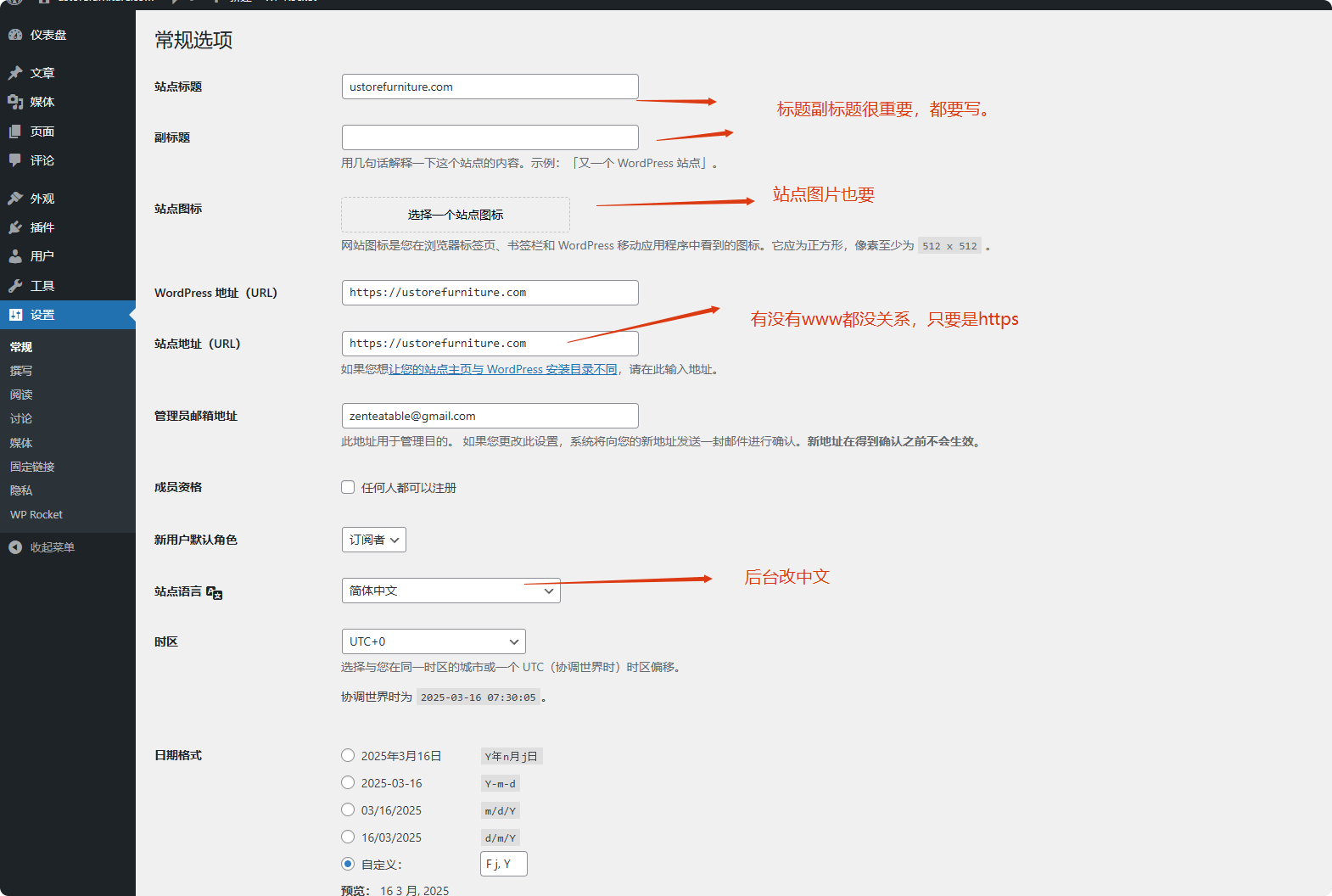Select the 2025年3月16日 date format

pos(348,755)
